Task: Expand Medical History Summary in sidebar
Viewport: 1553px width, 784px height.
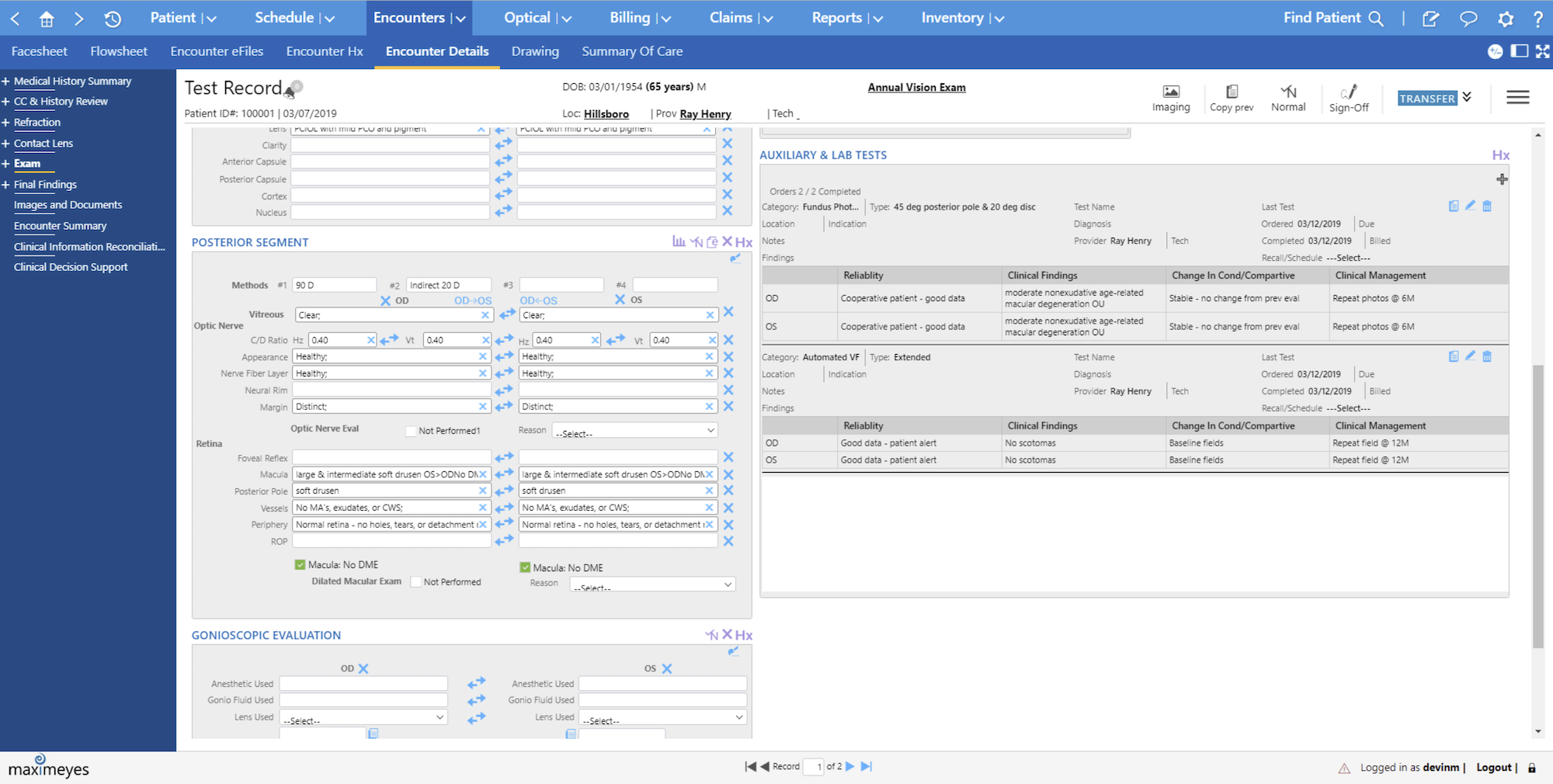Action: pyautogui.click(x=5, y=81)
